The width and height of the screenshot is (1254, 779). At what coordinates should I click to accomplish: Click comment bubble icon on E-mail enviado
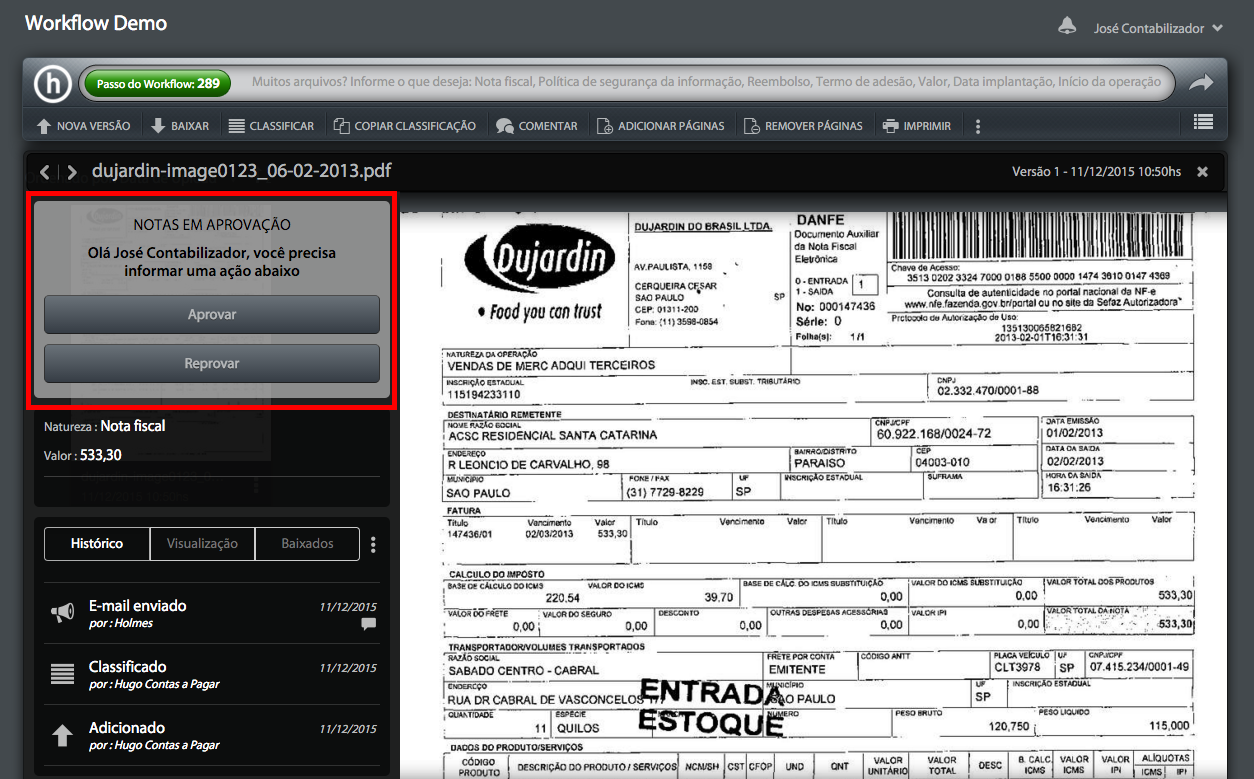click(369, 624)
